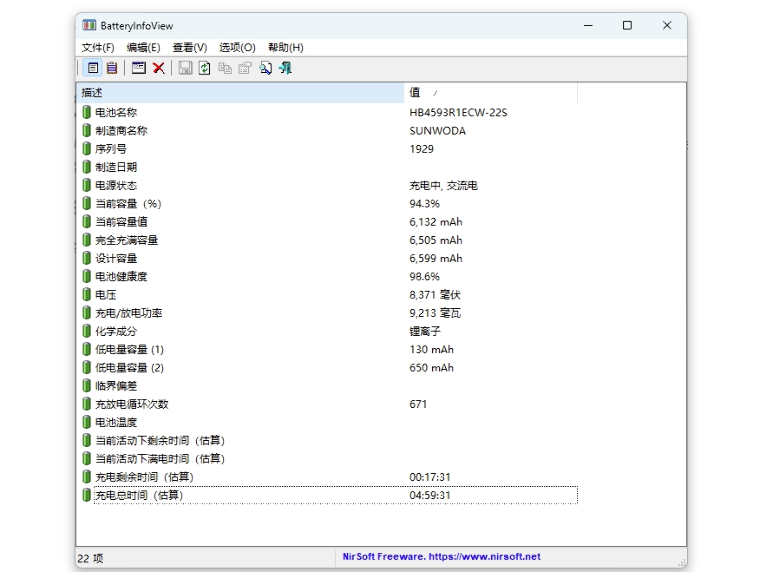Select the 充电剩余时间 (估算) row

(330, 477)
